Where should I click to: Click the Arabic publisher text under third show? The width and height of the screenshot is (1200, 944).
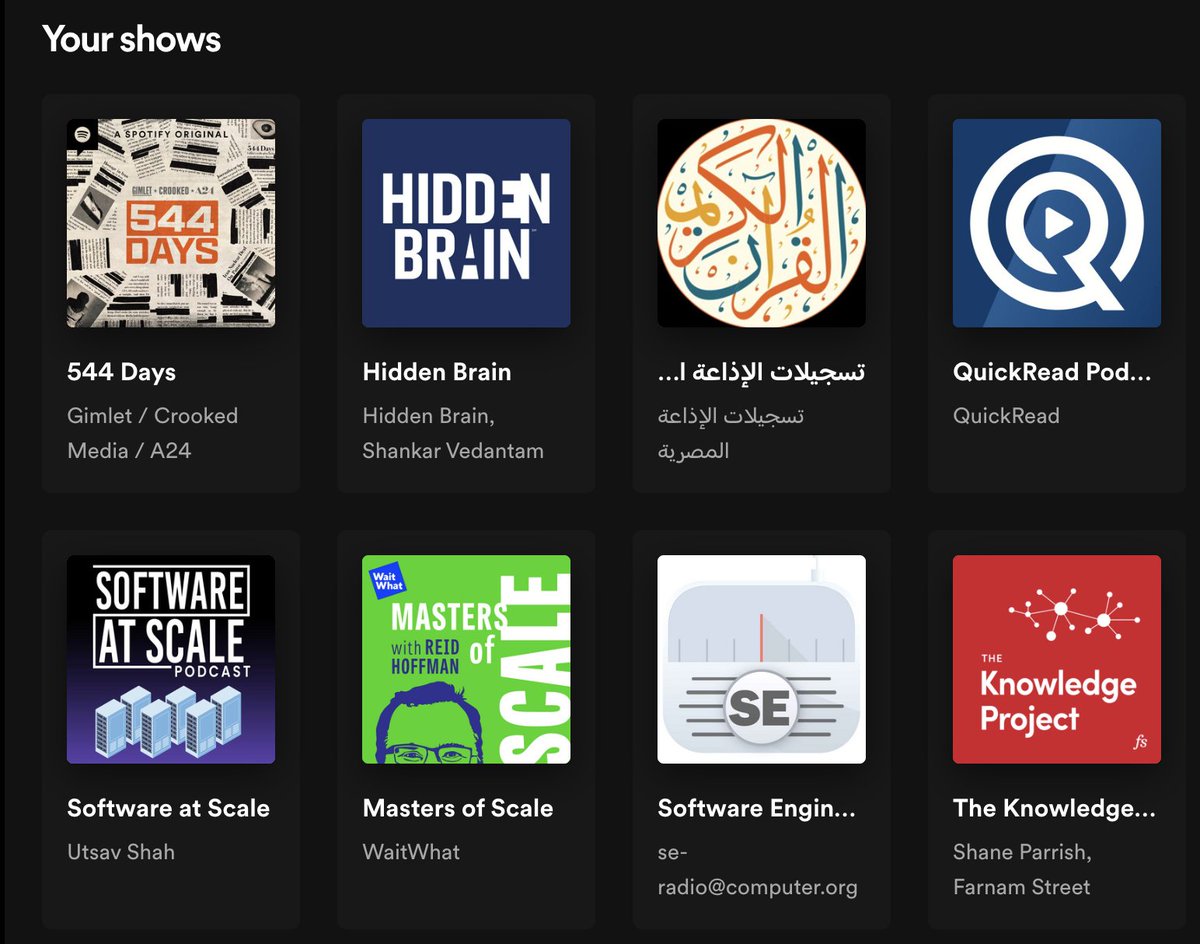(x=731, y=433)
